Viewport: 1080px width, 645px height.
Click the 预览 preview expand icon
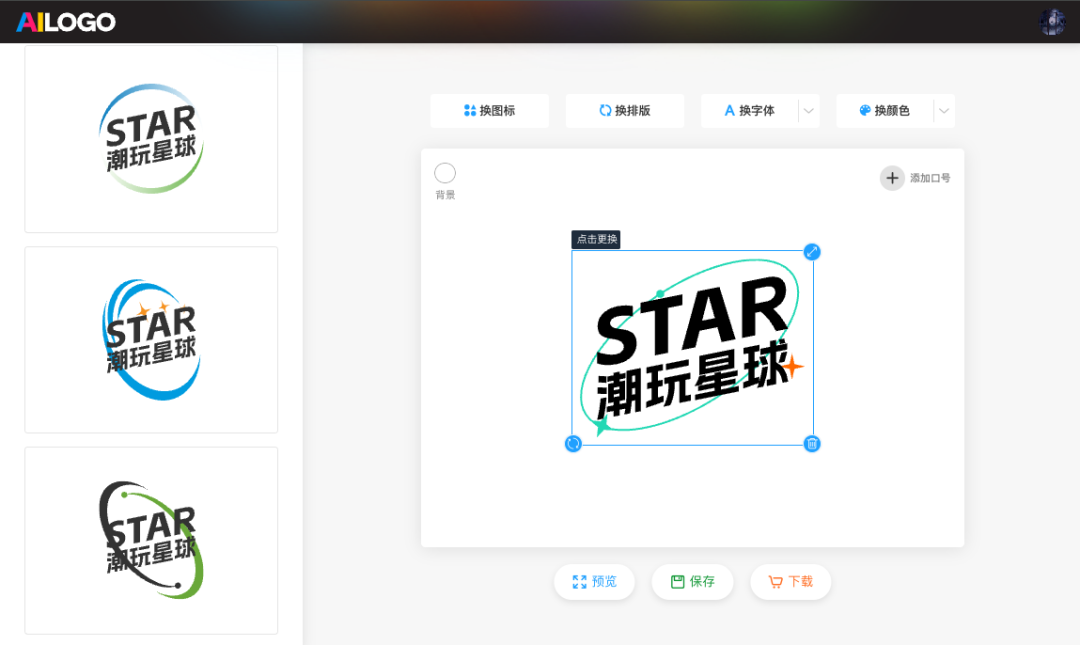580,581
